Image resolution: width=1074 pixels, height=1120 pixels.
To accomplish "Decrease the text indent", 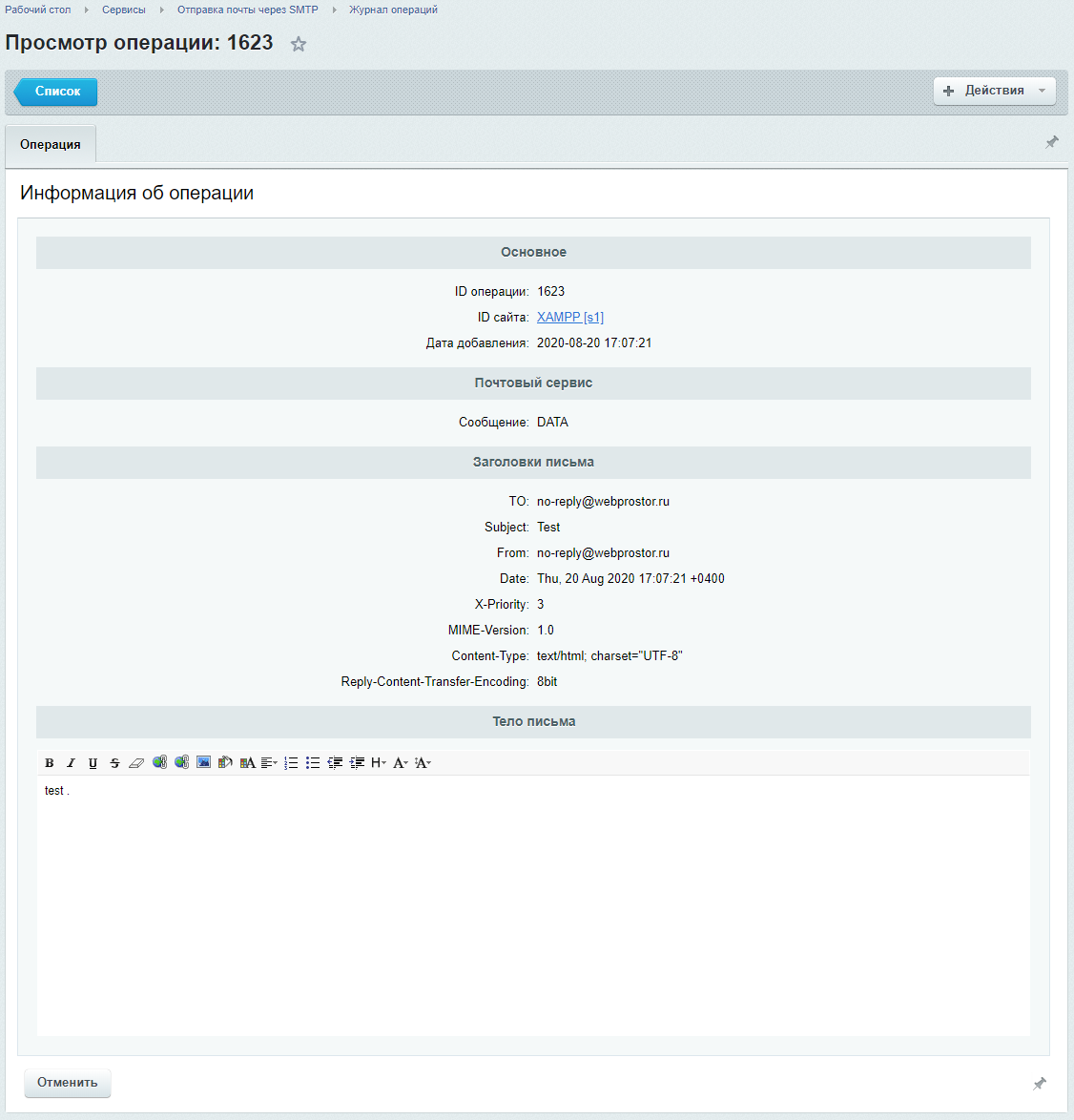I will 334,762.
